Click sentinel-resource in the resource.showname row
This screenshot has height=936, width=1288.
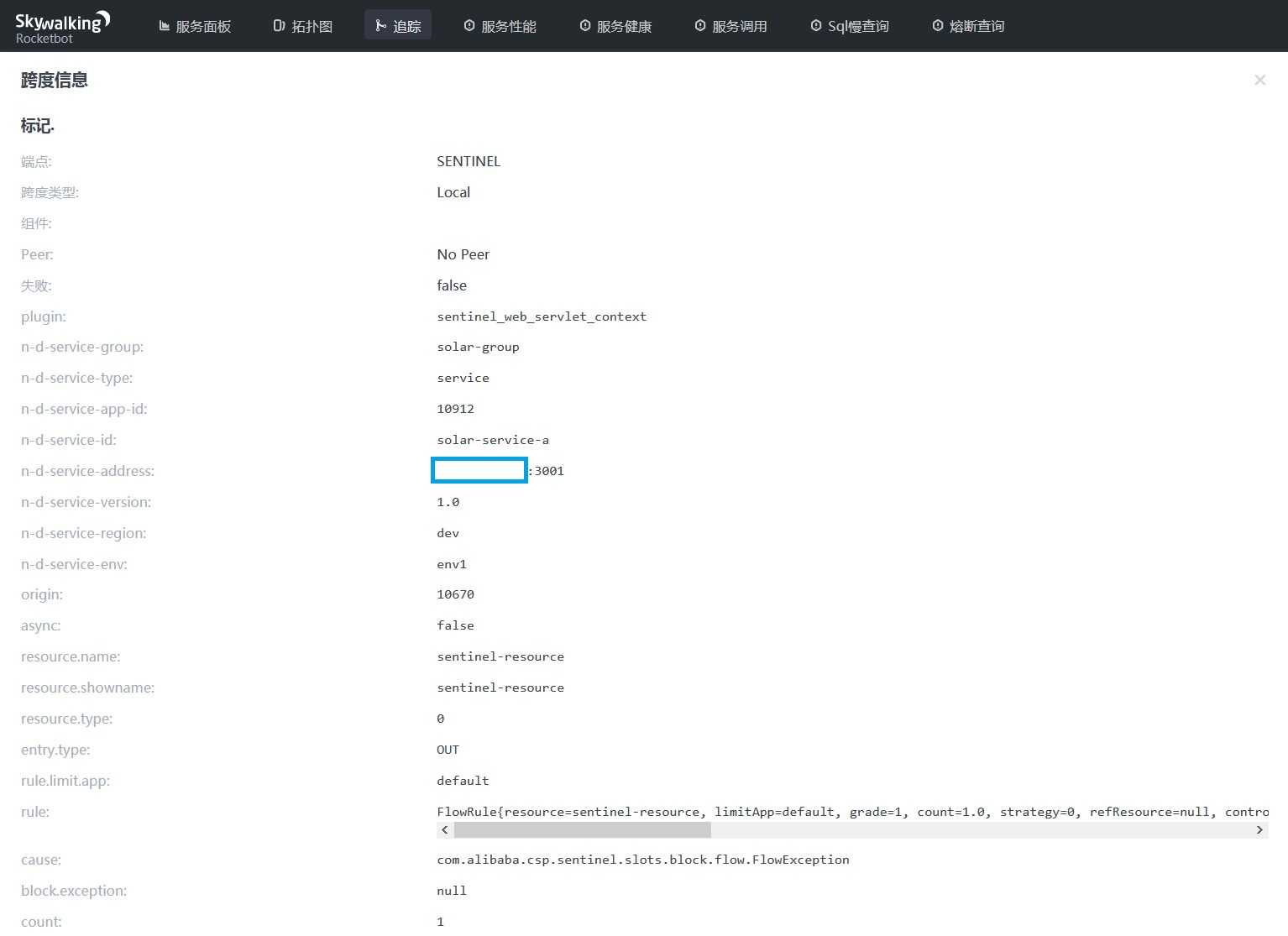tap(500, 688)
